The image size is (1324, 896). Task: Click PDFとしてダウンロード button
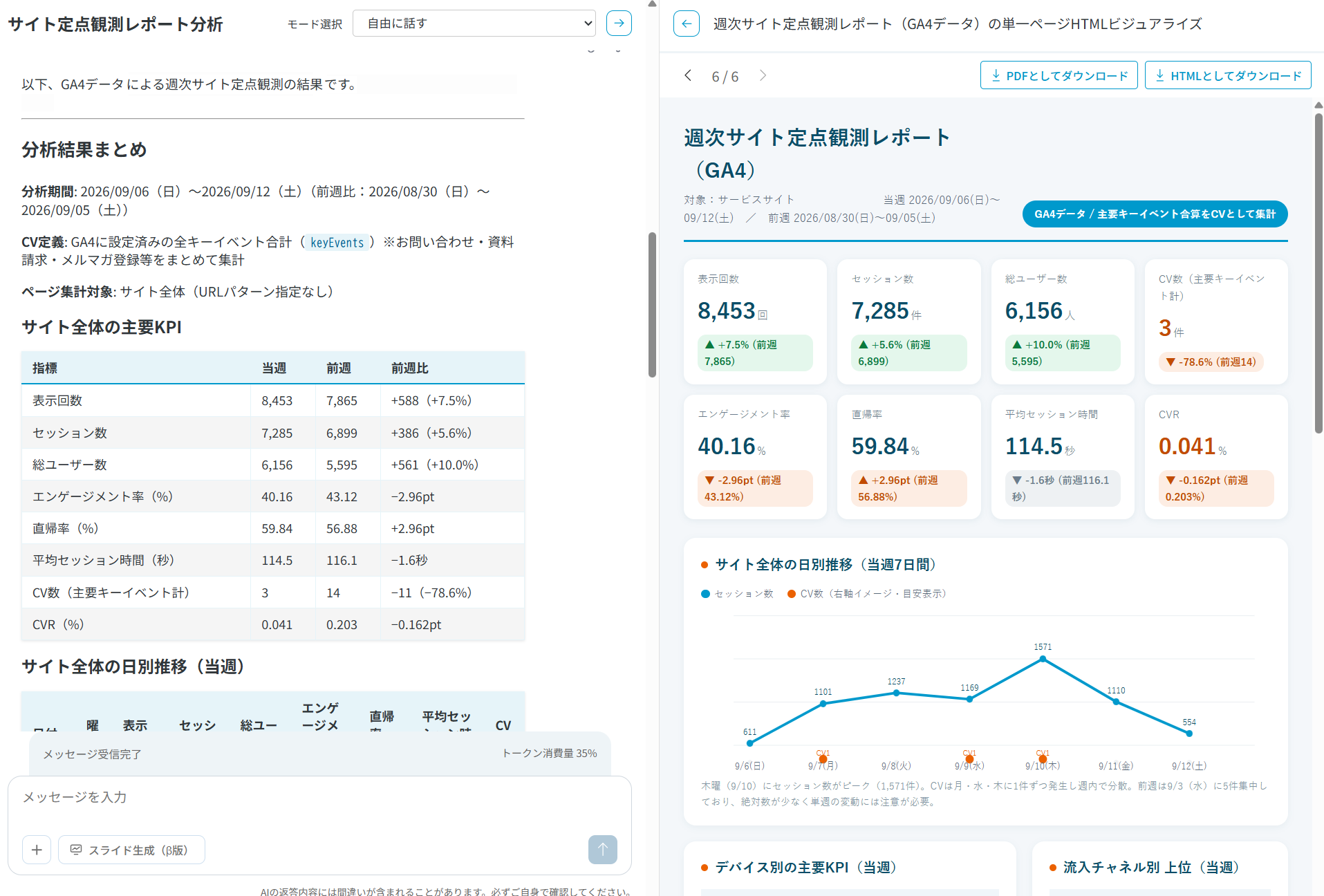tap(1059, 75)
